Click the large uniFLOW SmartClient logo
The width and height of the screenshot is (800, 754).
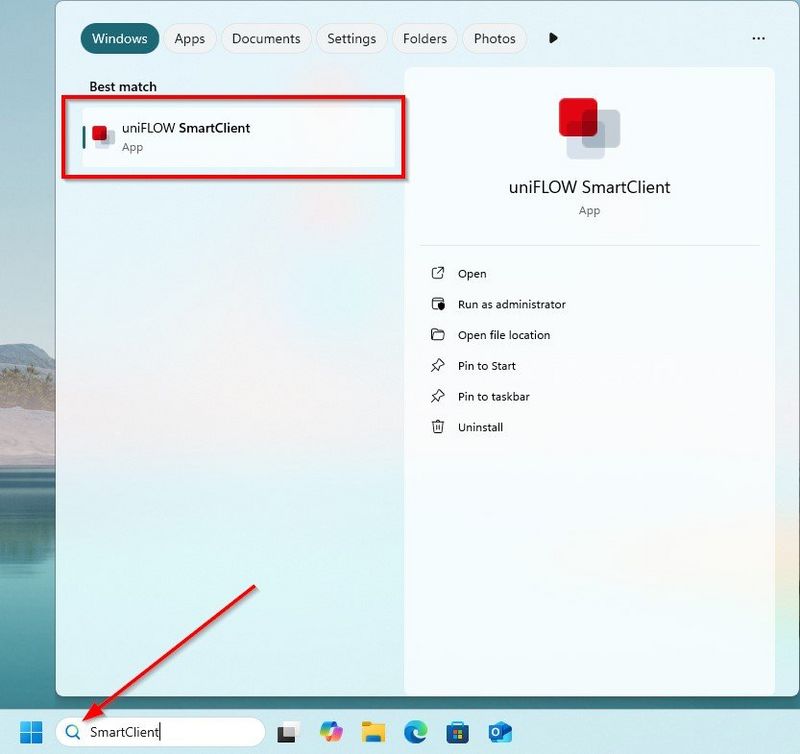pyautogui.click(x=589, y=128)
